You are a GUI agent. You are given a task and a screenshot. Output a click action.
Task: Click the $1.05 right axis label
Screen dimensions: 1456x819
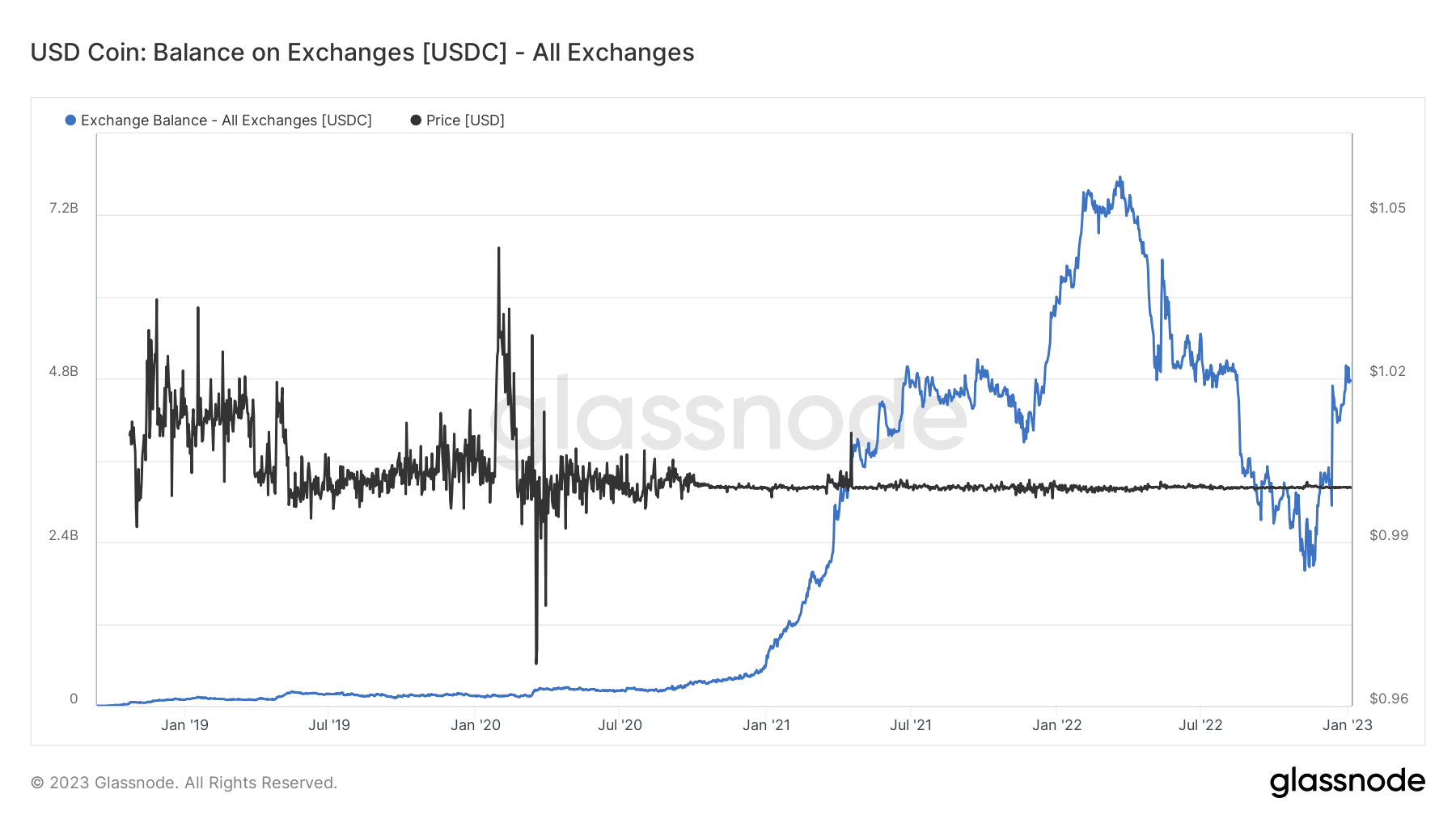coord(1387,209)
